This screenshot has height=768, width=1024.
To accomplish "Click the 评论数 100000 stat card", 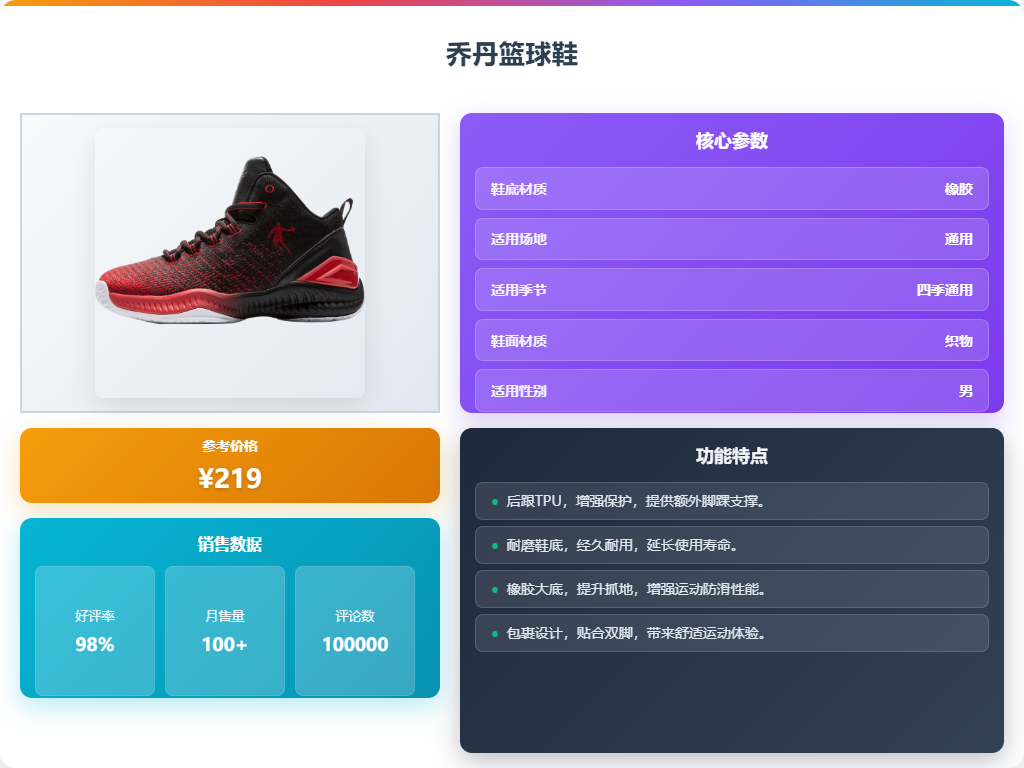I will click(x=355, y=631).
